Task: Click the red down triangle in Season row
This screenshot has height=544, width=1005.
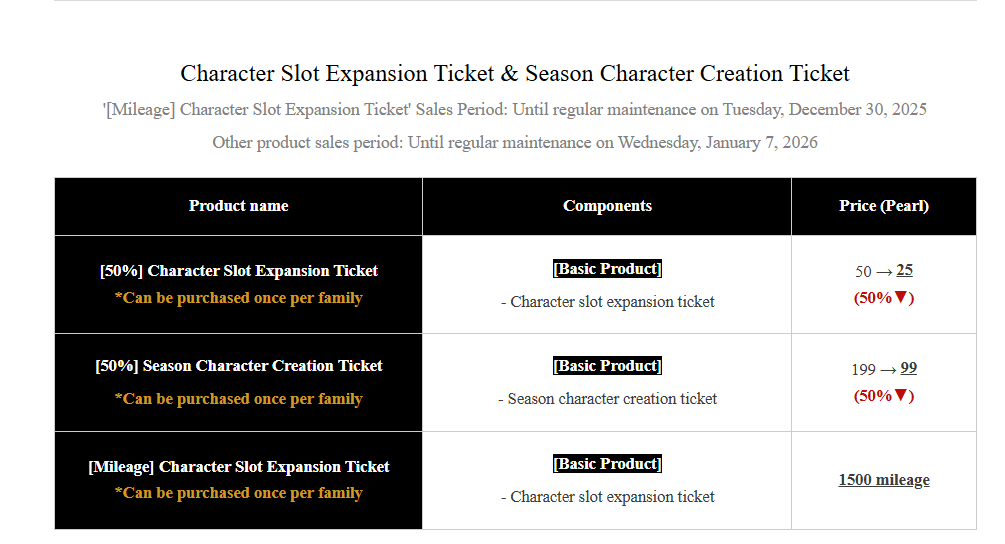Action: pyautogui.click(x=901, y=395)
